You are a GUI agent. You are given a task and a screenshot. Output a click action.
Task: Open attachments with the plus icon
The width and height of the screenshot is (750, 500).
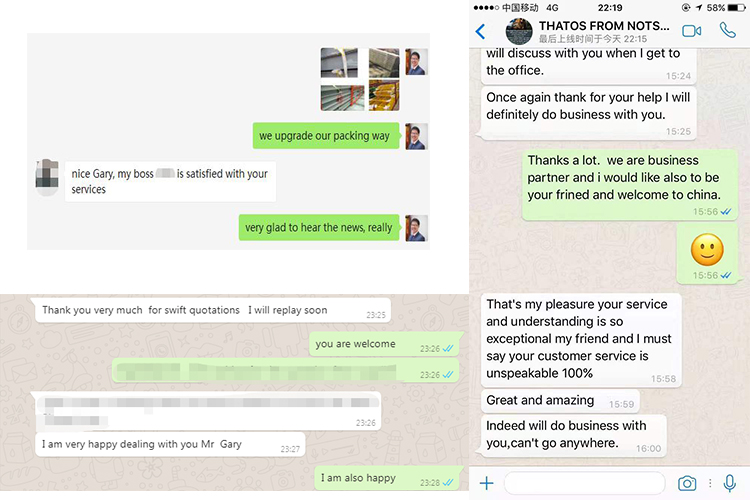486,483
